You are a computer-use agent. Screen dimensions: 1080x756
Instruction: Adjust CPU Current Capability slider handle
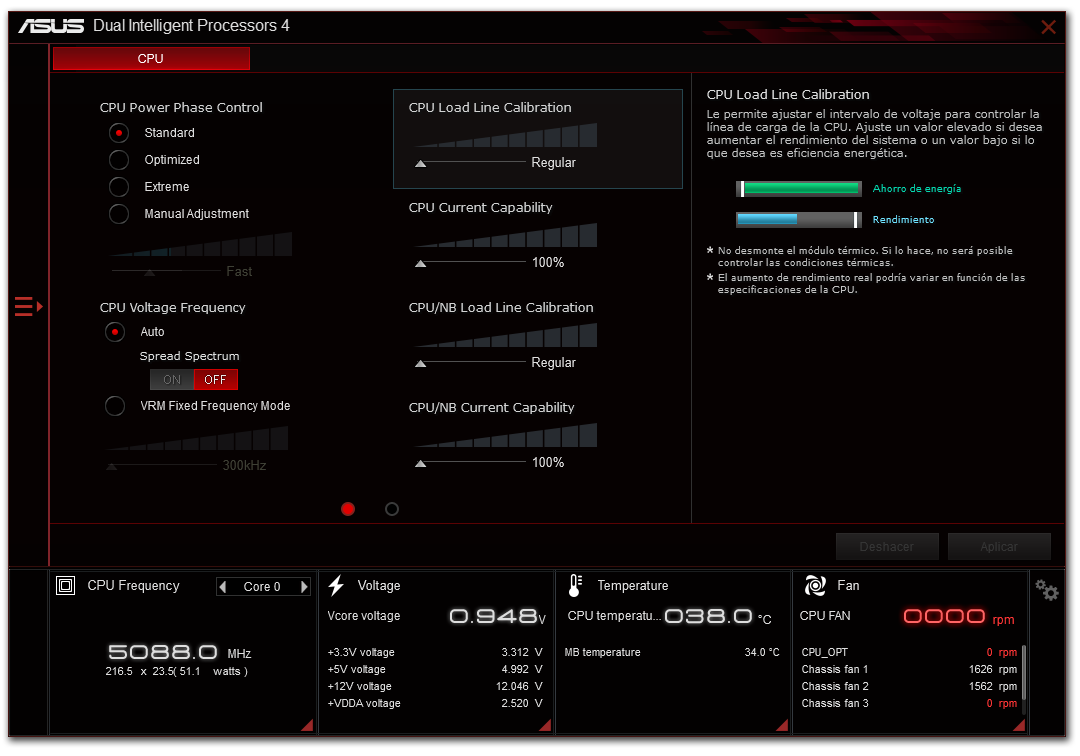click(420, 264)
